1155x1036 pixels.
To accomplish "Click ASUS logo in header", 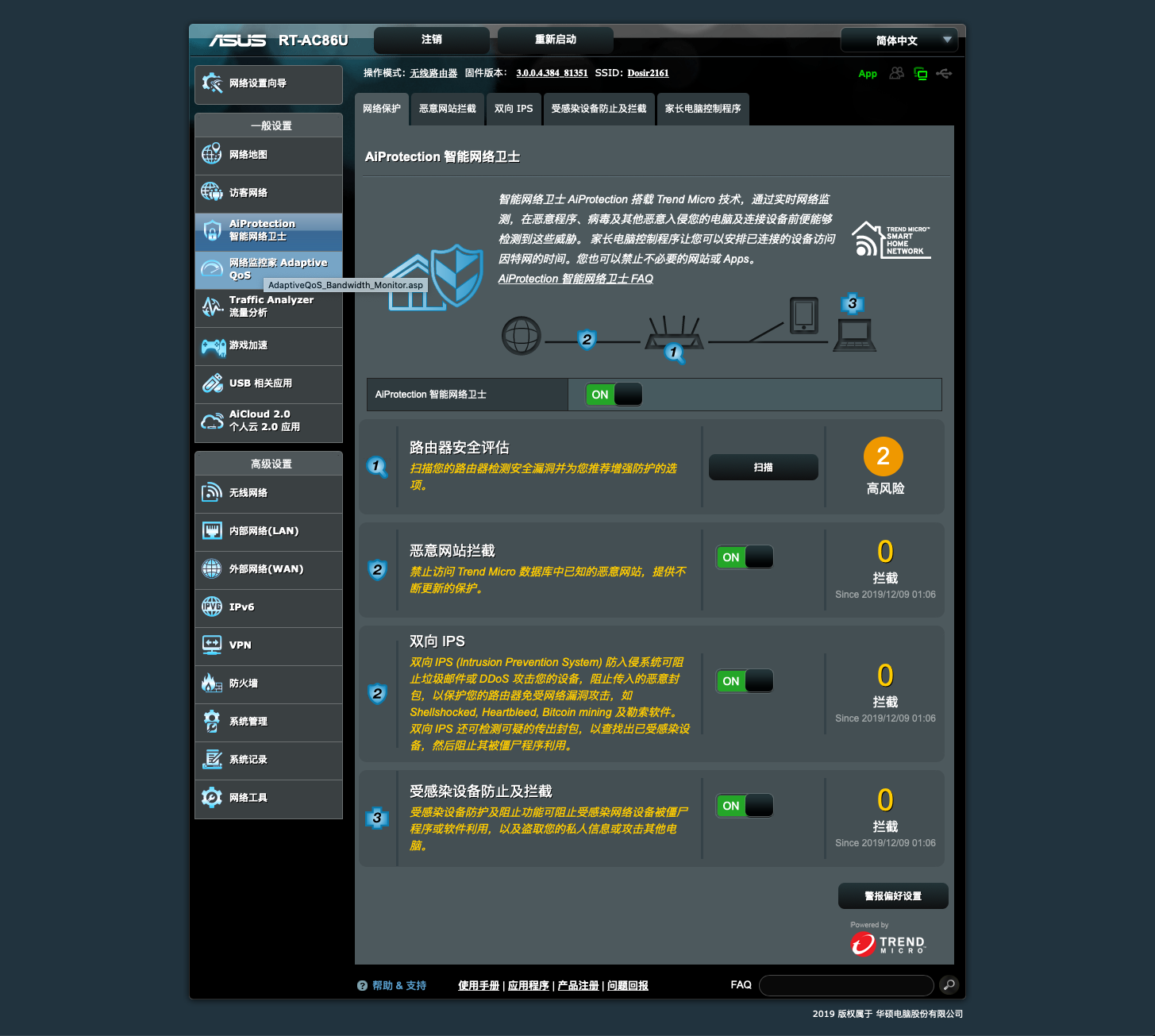I will click(237, 40).
